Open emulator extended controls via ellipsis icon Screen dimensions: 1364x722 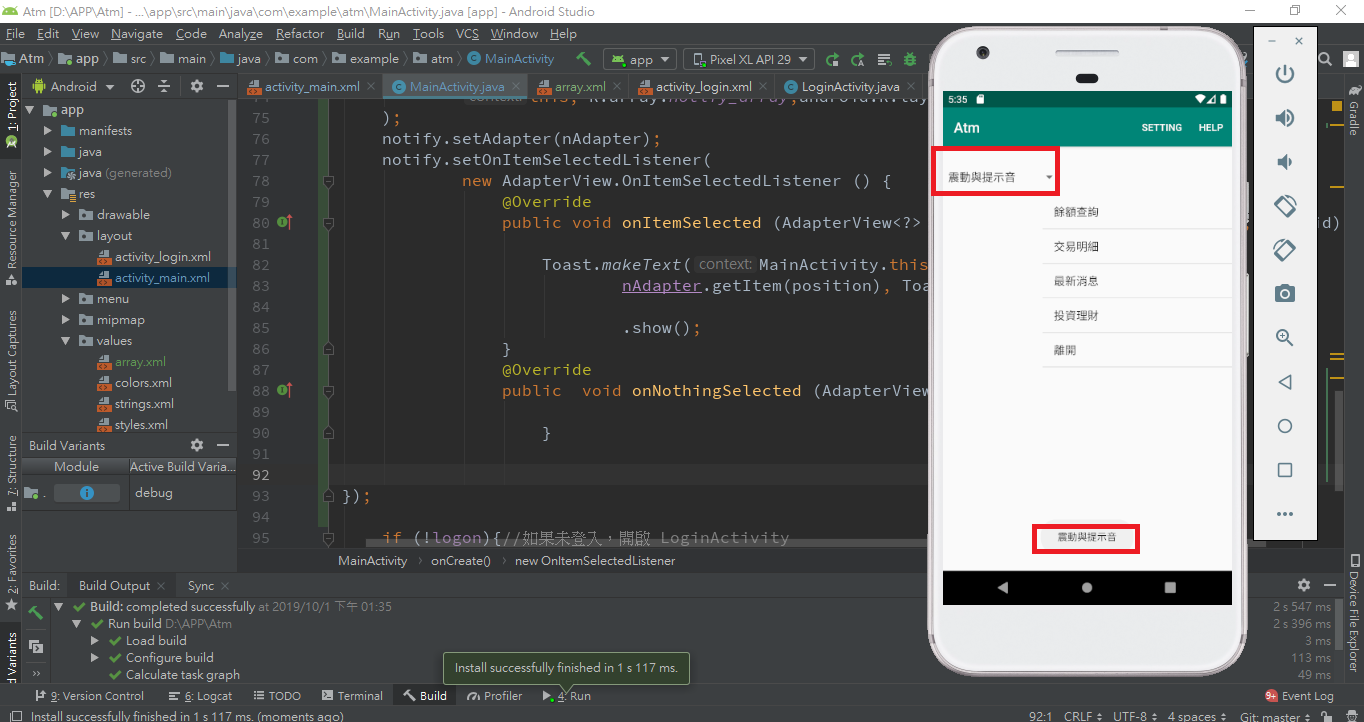click(1285, 514)
